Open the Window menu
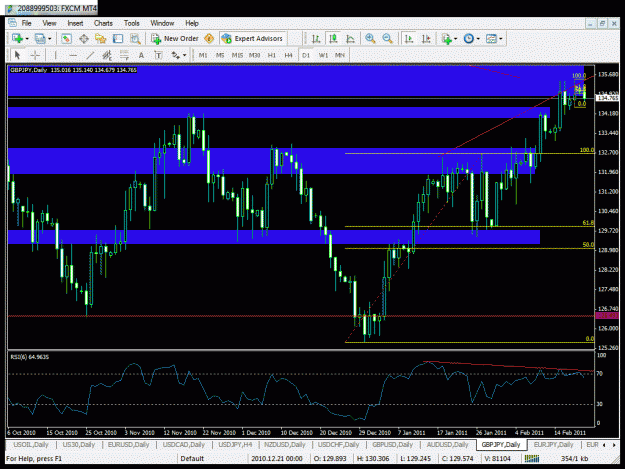This screenshot has height=469, width=625. tap(162, 23)
